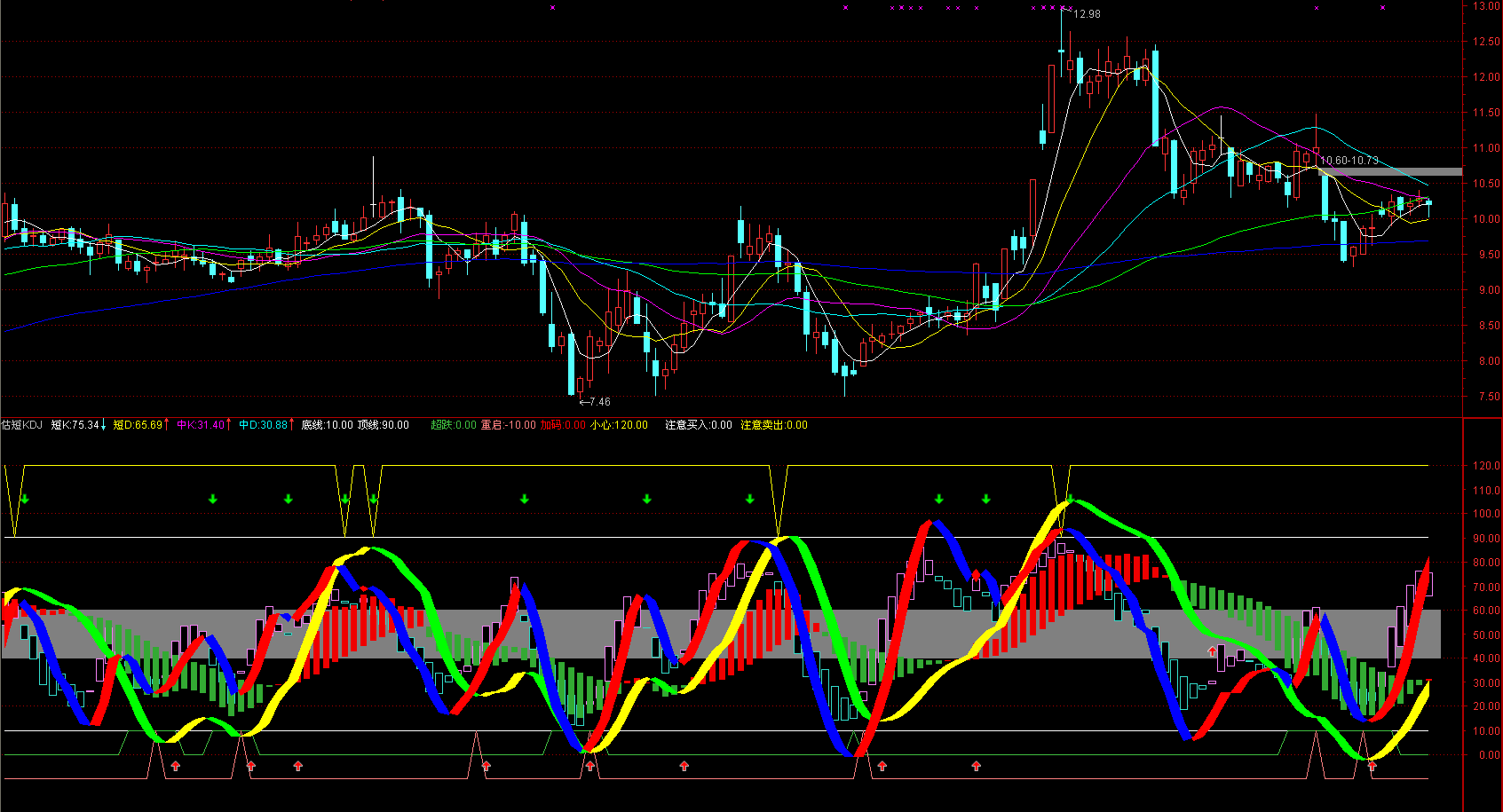Click the 110.00 indicator axis value

point(1486,490)
